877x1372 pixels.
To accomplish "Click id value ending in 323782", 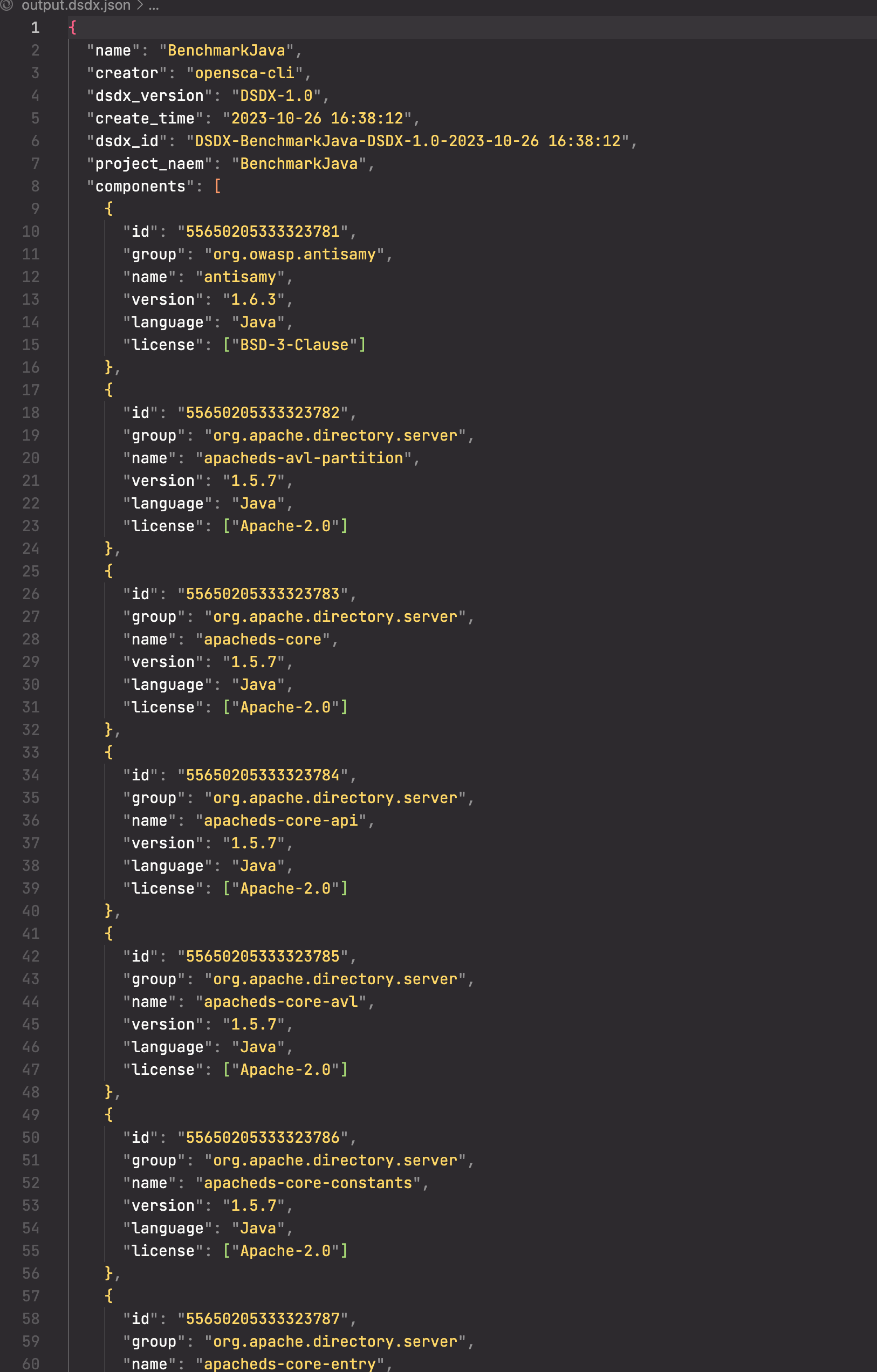I will tap(263, 413).
